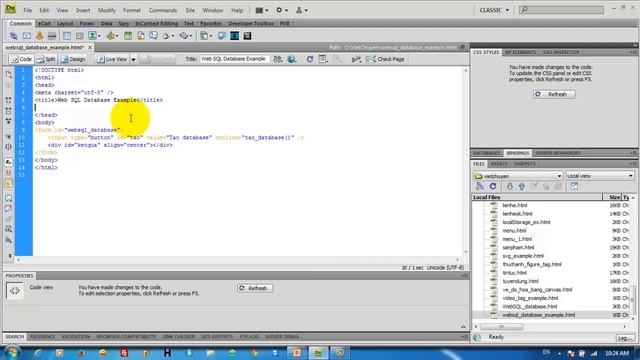This screenshot has width=640, height=360.
Task: Click the Log... button
Action: click(x=625, y=338)
